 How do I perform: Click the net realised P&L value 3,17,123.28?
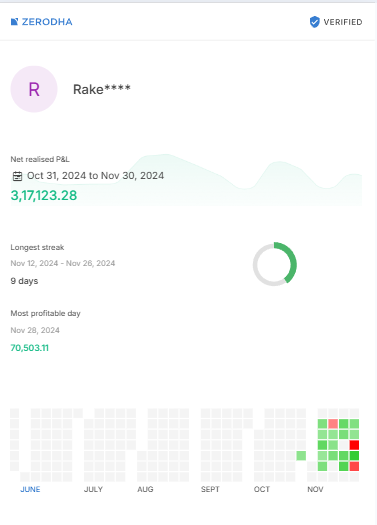44,196
